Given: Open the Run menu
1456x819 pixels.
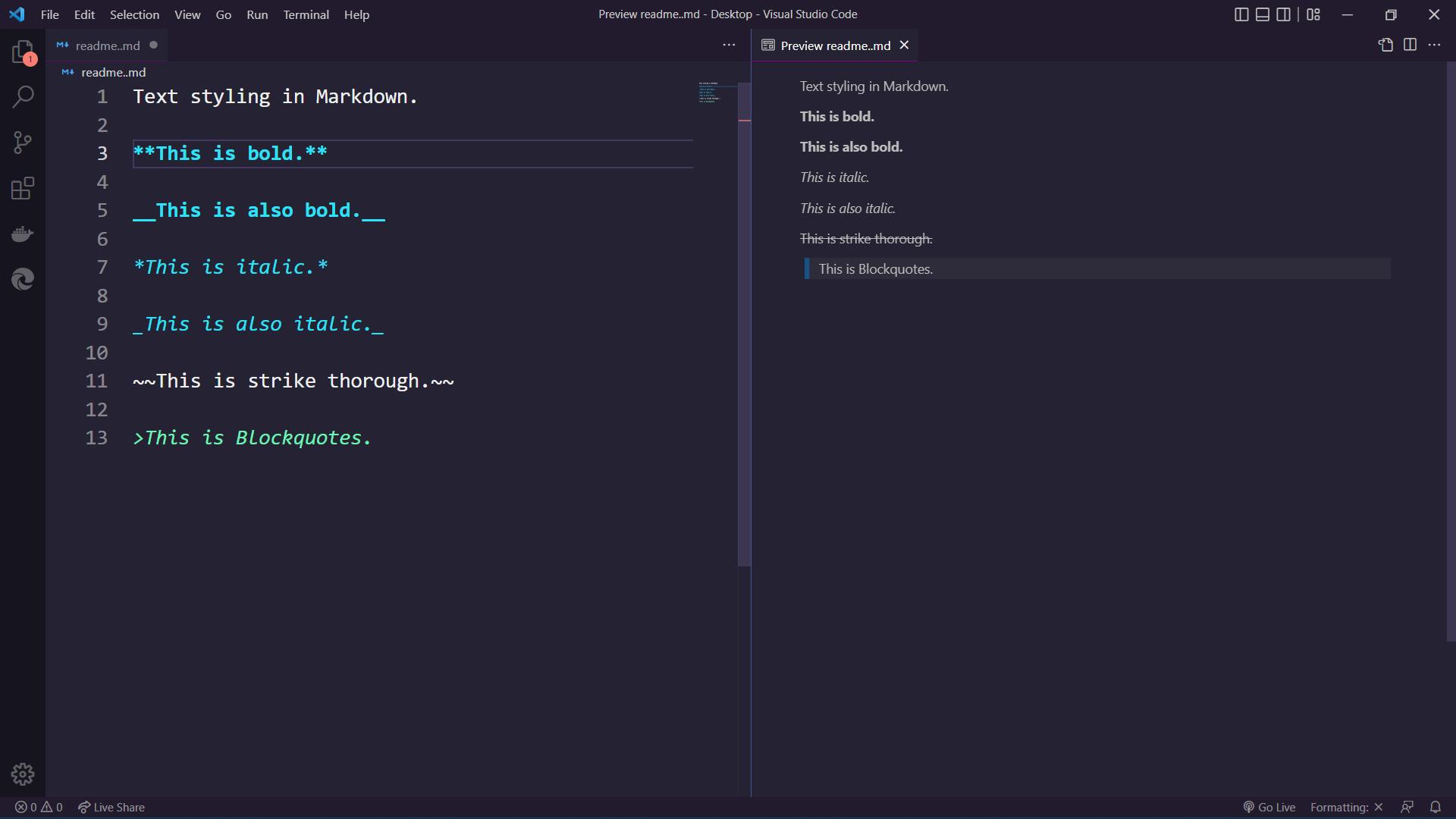Looking at the screenshot, I should [x=257, y=14].
